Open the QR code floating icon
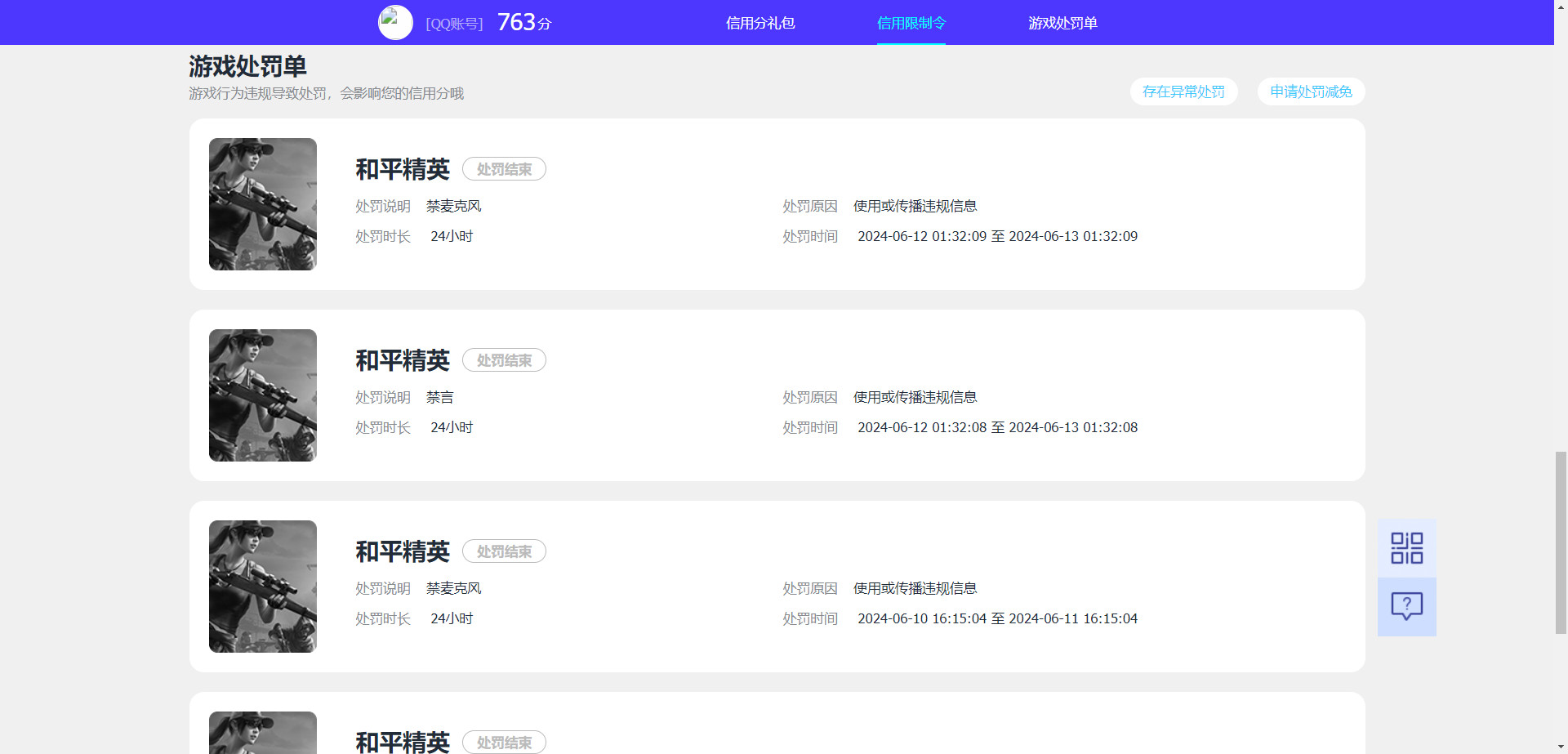The image size is (1568, 754). (1406, 548)
